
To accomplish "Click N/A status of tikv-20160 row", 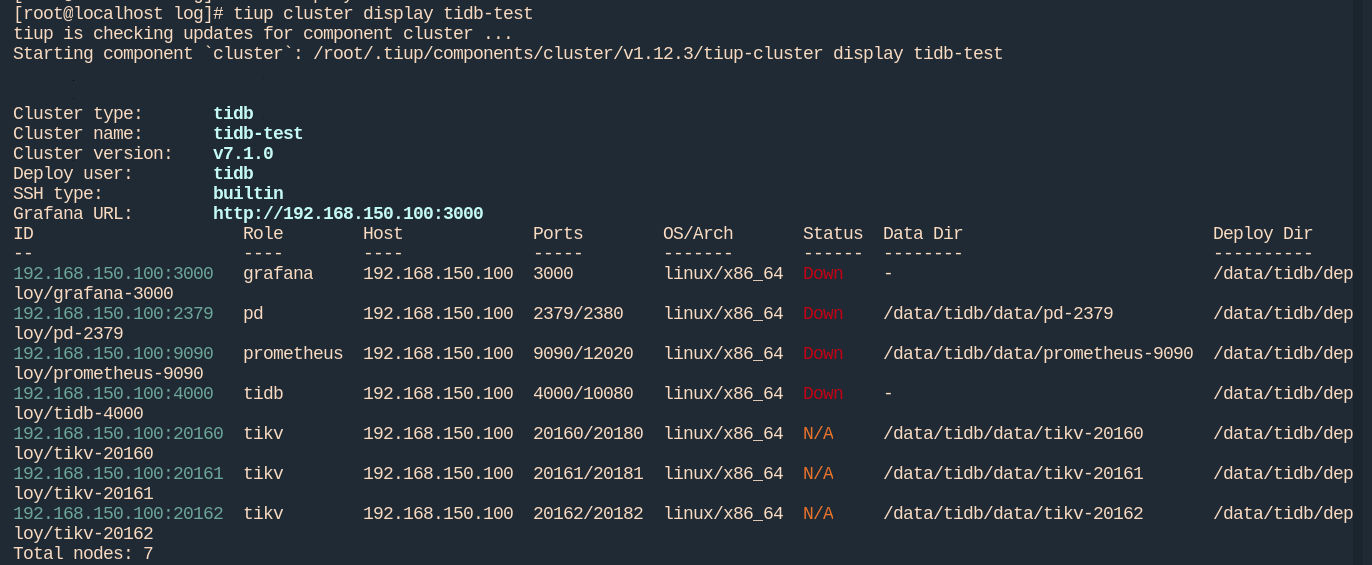I will coord(818,433).
